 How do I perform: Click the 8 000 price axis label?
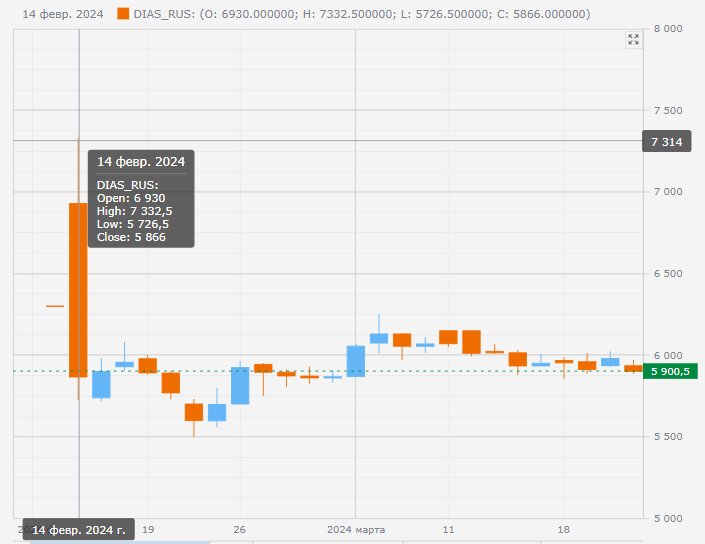(x=666, y=29)
